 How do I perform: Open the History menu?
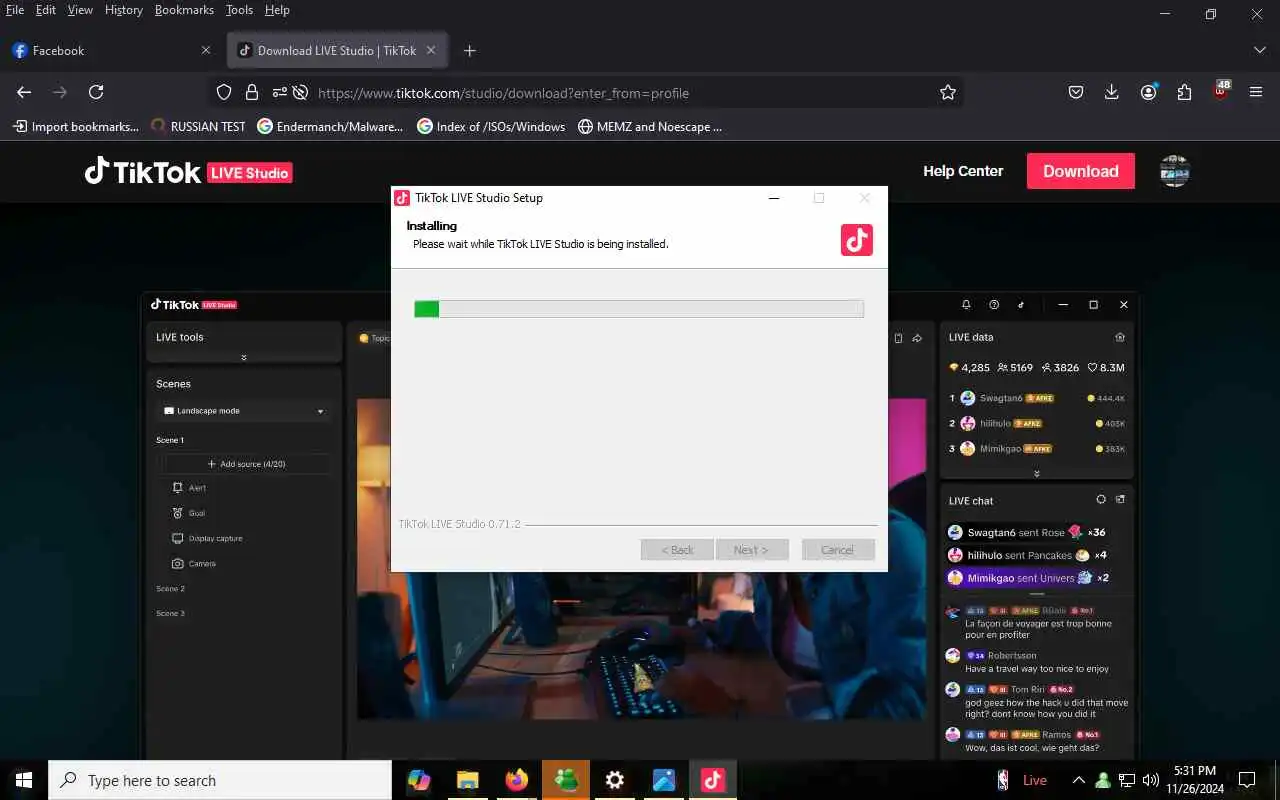click(124, 10)
